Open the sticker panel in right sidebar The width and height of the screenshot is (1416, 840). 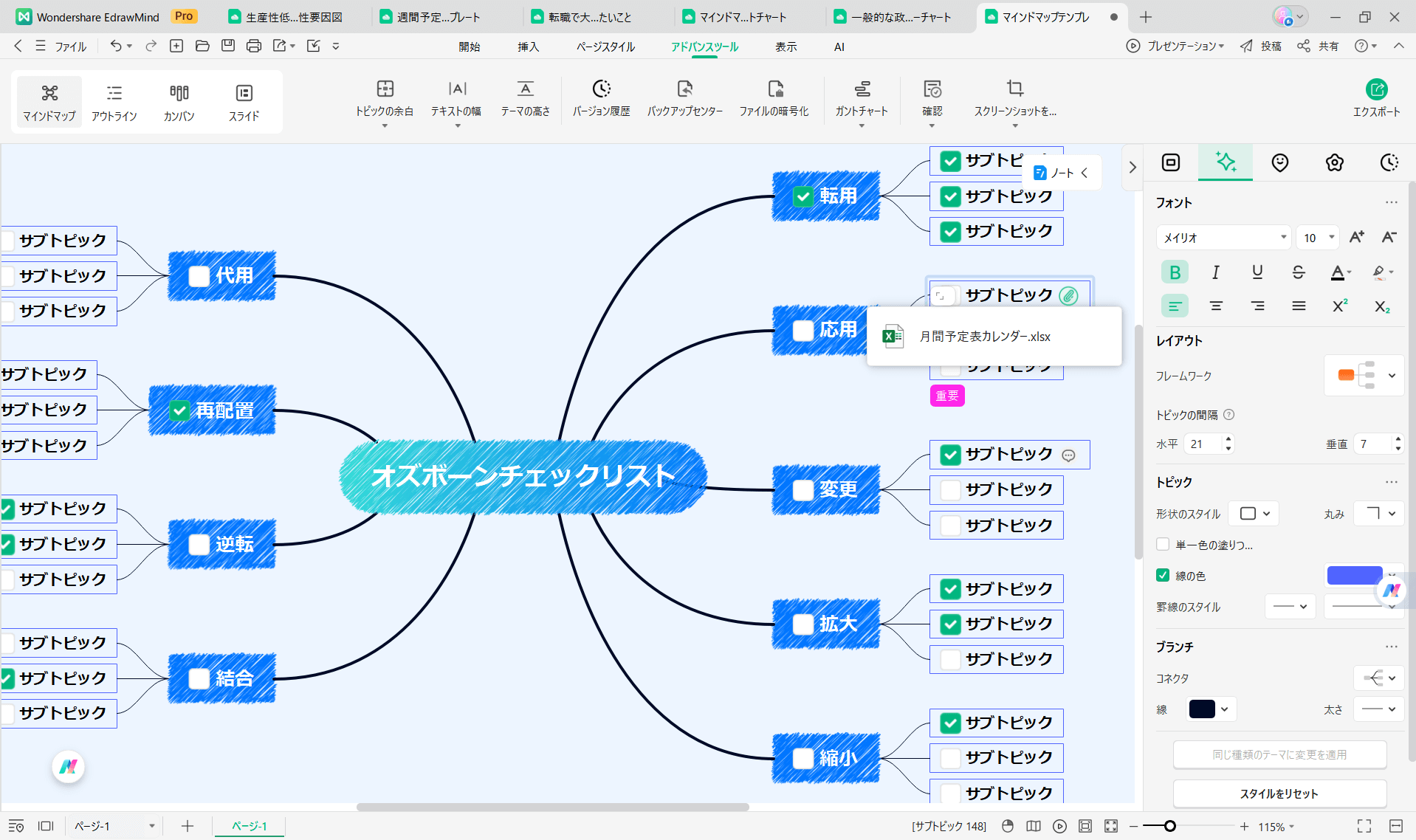click(x=1279, y=162)
